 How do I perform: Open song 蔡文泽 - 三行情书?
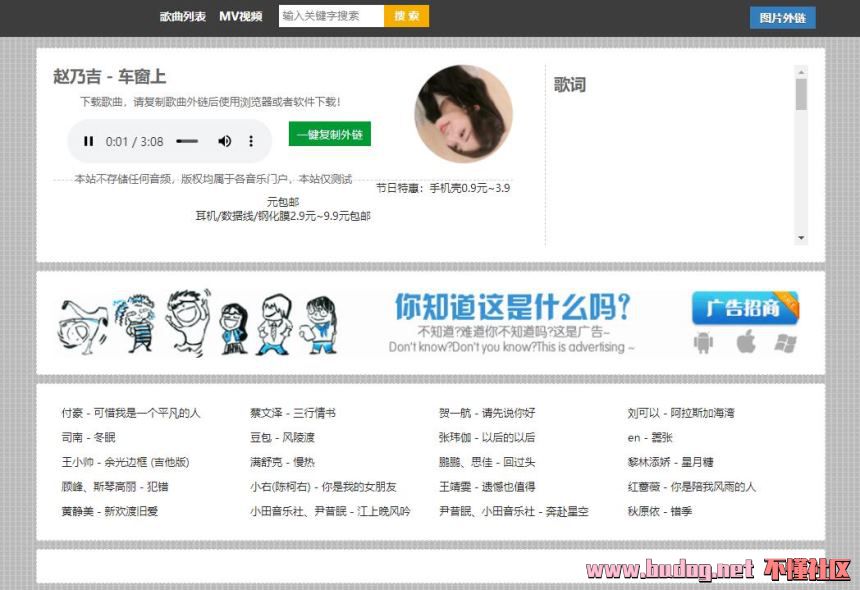(293, 413)
